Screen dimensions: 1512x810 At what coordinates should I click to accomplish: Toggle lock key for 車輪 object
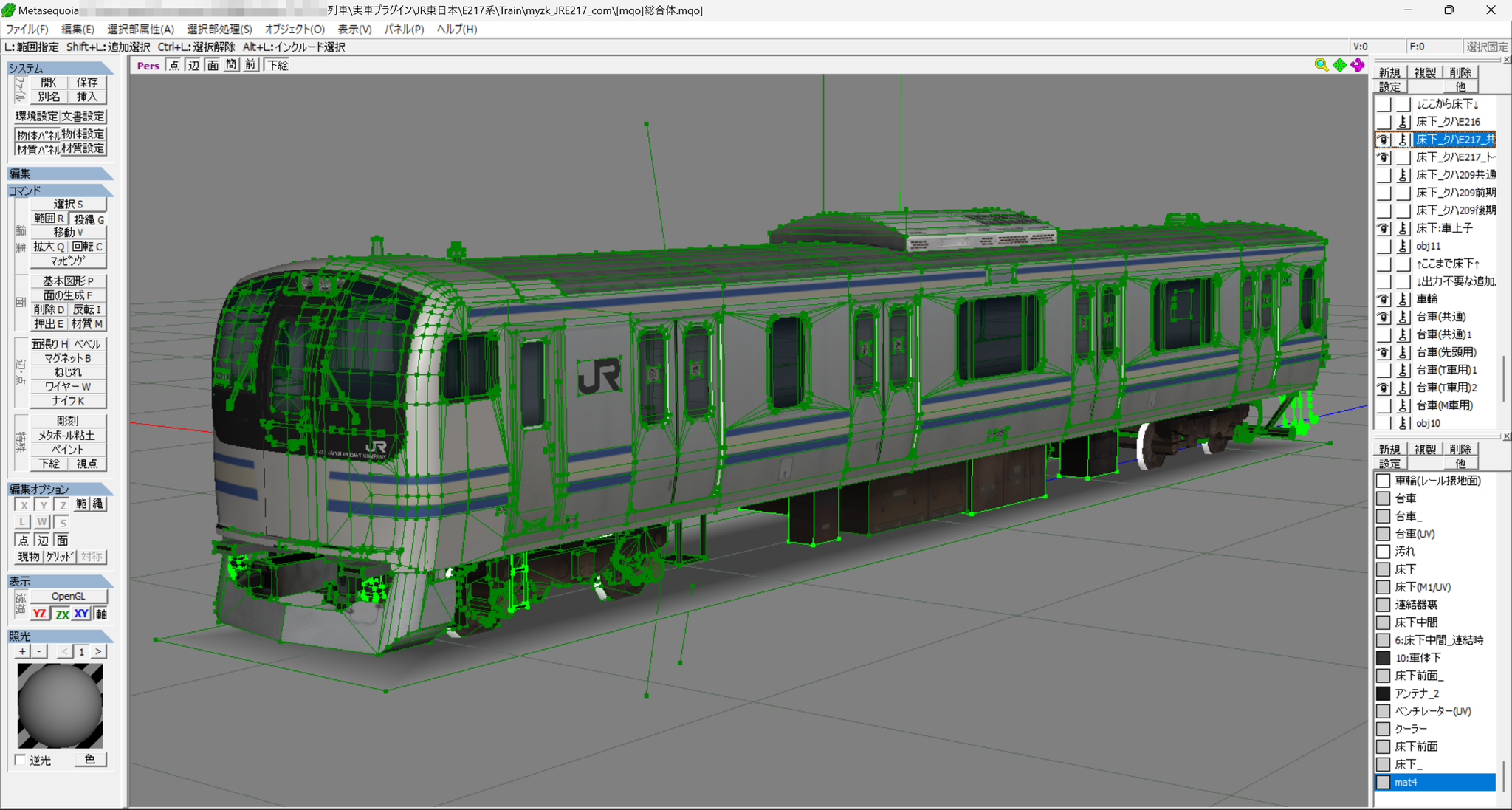pyautogui.click(x=1403, y=299)
